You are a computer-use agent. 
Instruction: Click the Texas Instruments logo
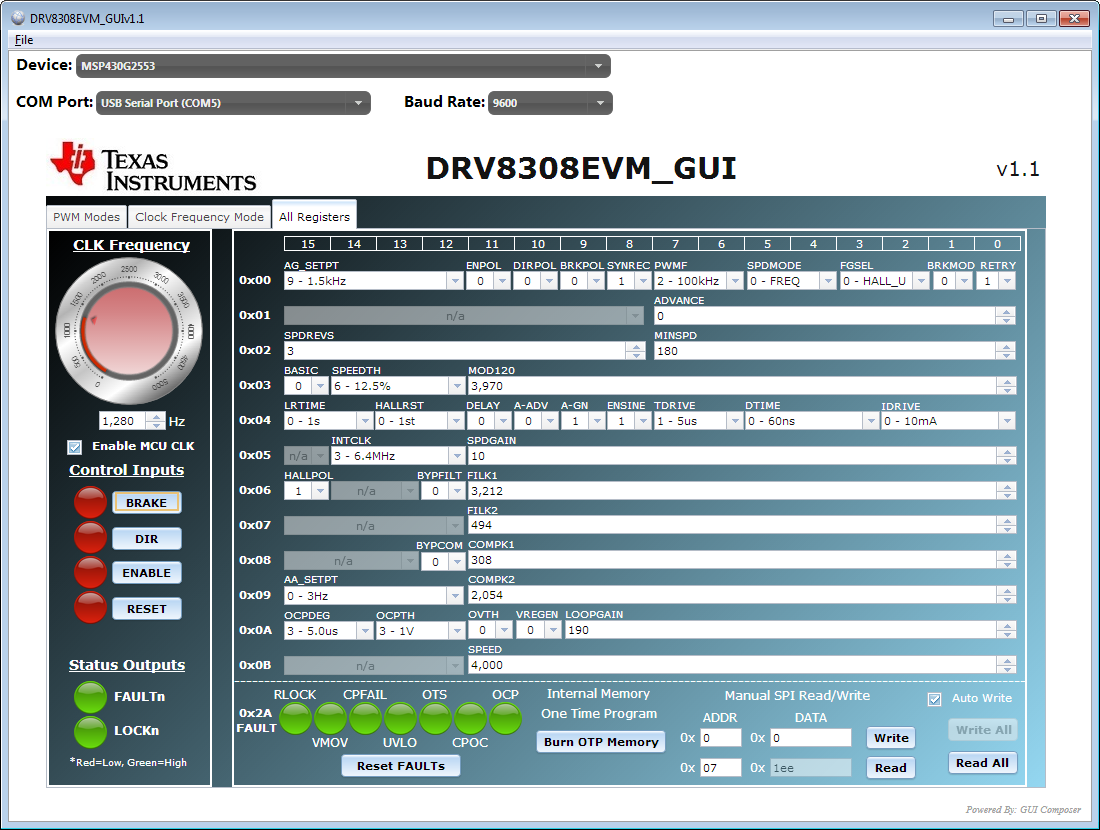pyautogui.click(x=153, y=167)
